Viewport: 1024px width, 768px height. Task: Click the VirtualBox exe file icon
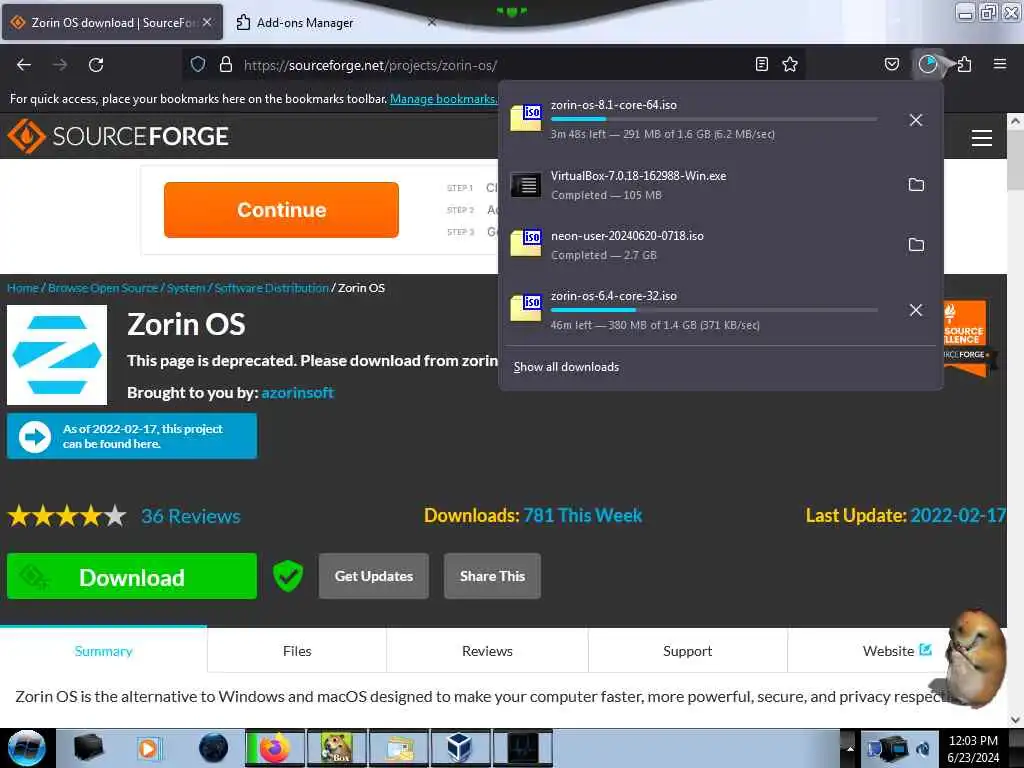[x=526, y=185]
